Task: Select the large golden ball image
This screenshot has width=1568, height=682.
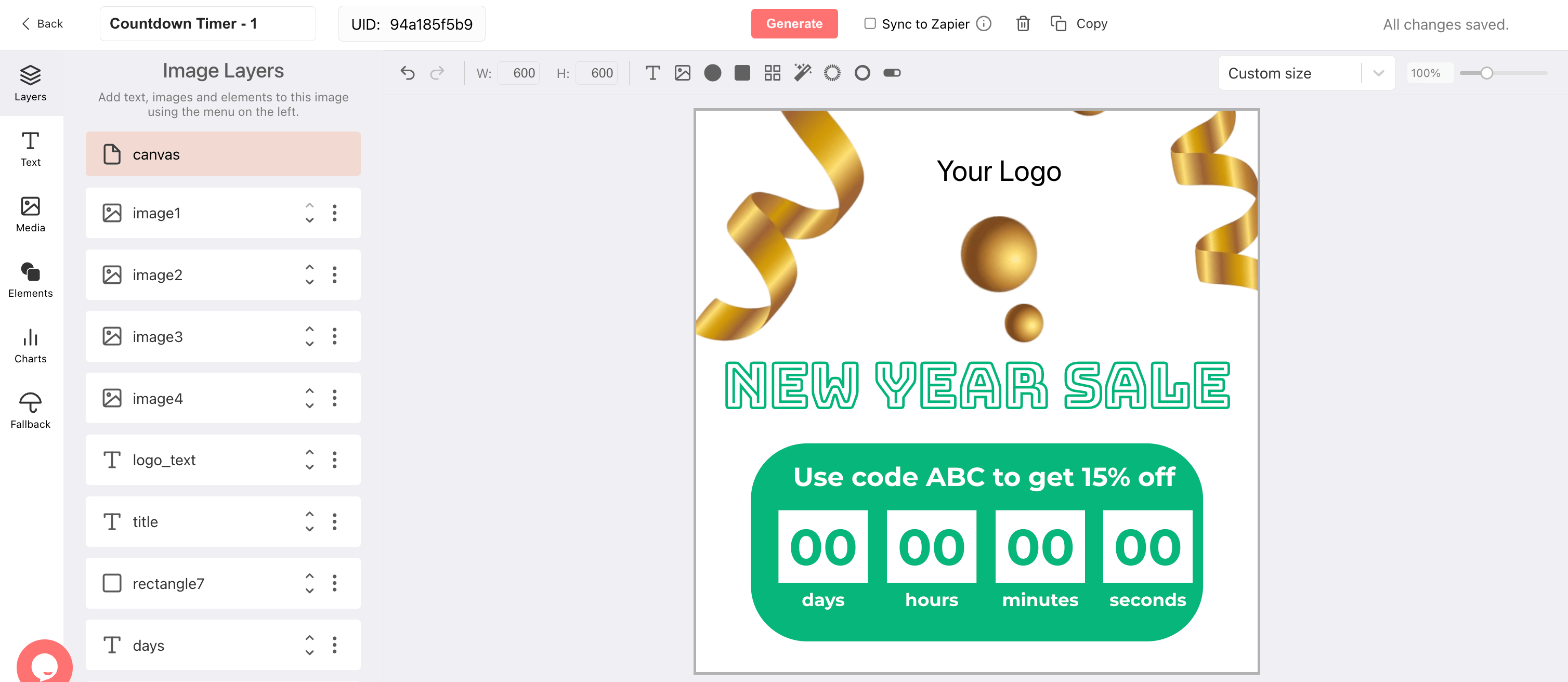Action: click(x=998, y=254)
